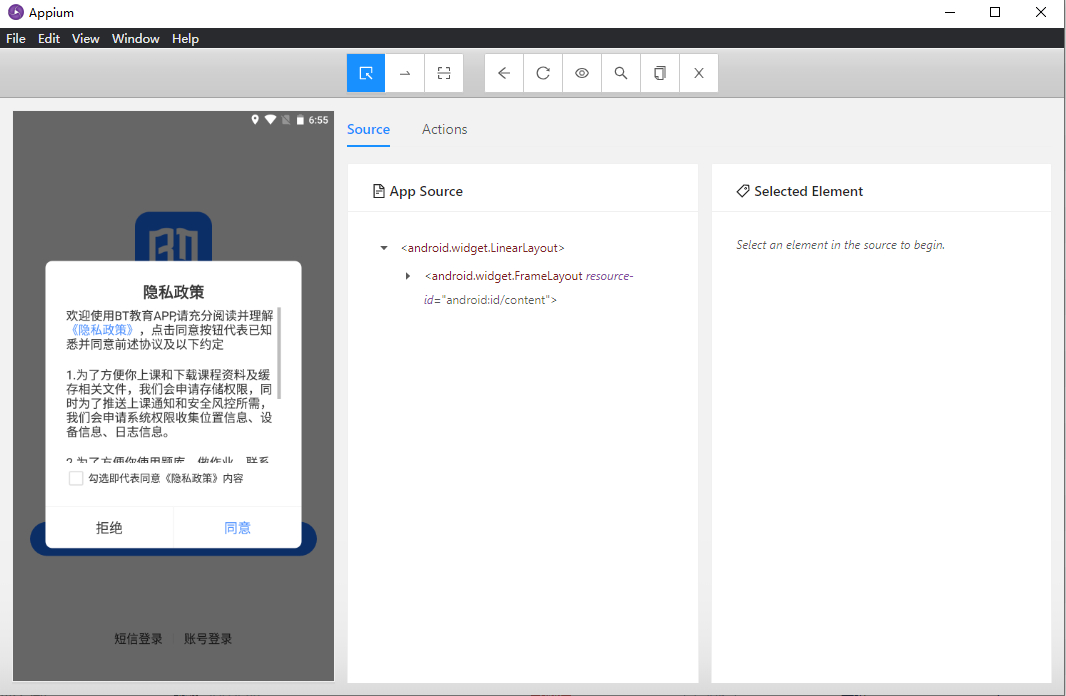Copy XML source to clipboard
Viewport: 1066px width, 696px height.
659,73
